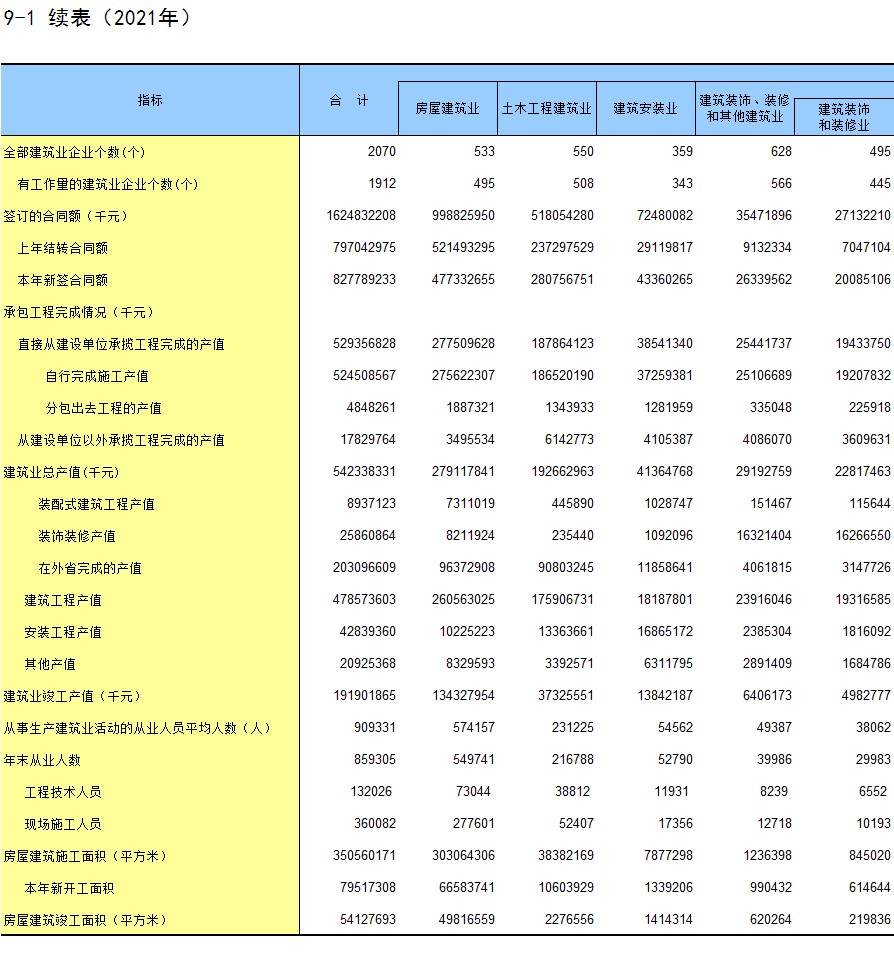Click row label 承包工程完成情况（千元）
Viewport: 894px width, 968px height.
(79, 312)
